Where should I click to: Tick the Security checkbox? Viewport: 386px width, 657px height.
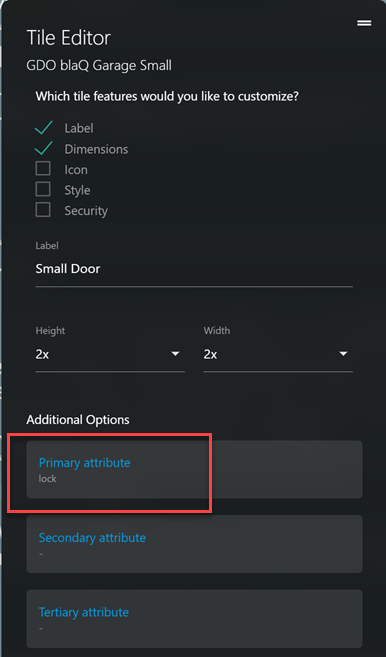click(x=43, y=210)
